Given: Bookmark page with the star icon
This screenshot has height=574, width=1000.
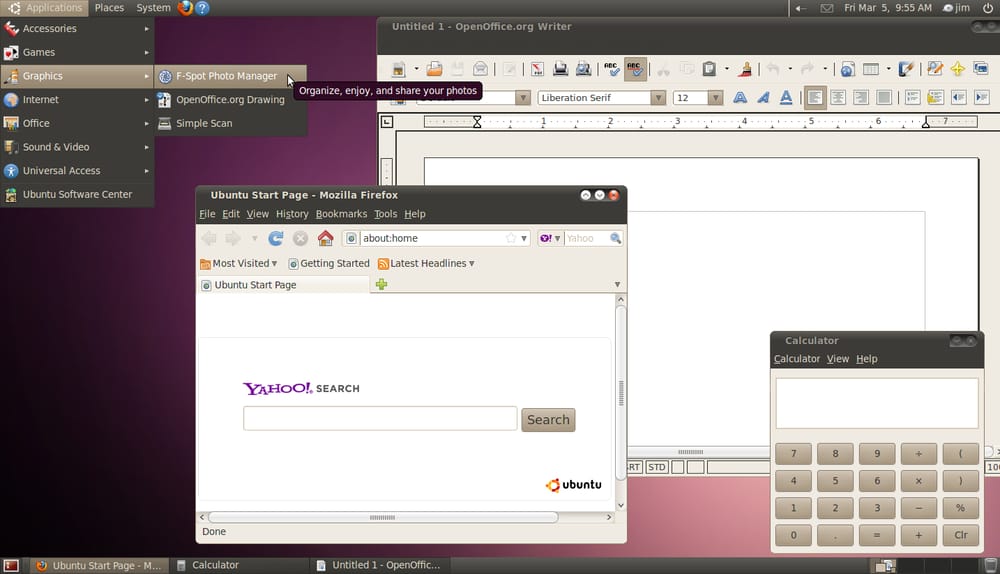Looking at the screenshot, I should coord(511,238).
